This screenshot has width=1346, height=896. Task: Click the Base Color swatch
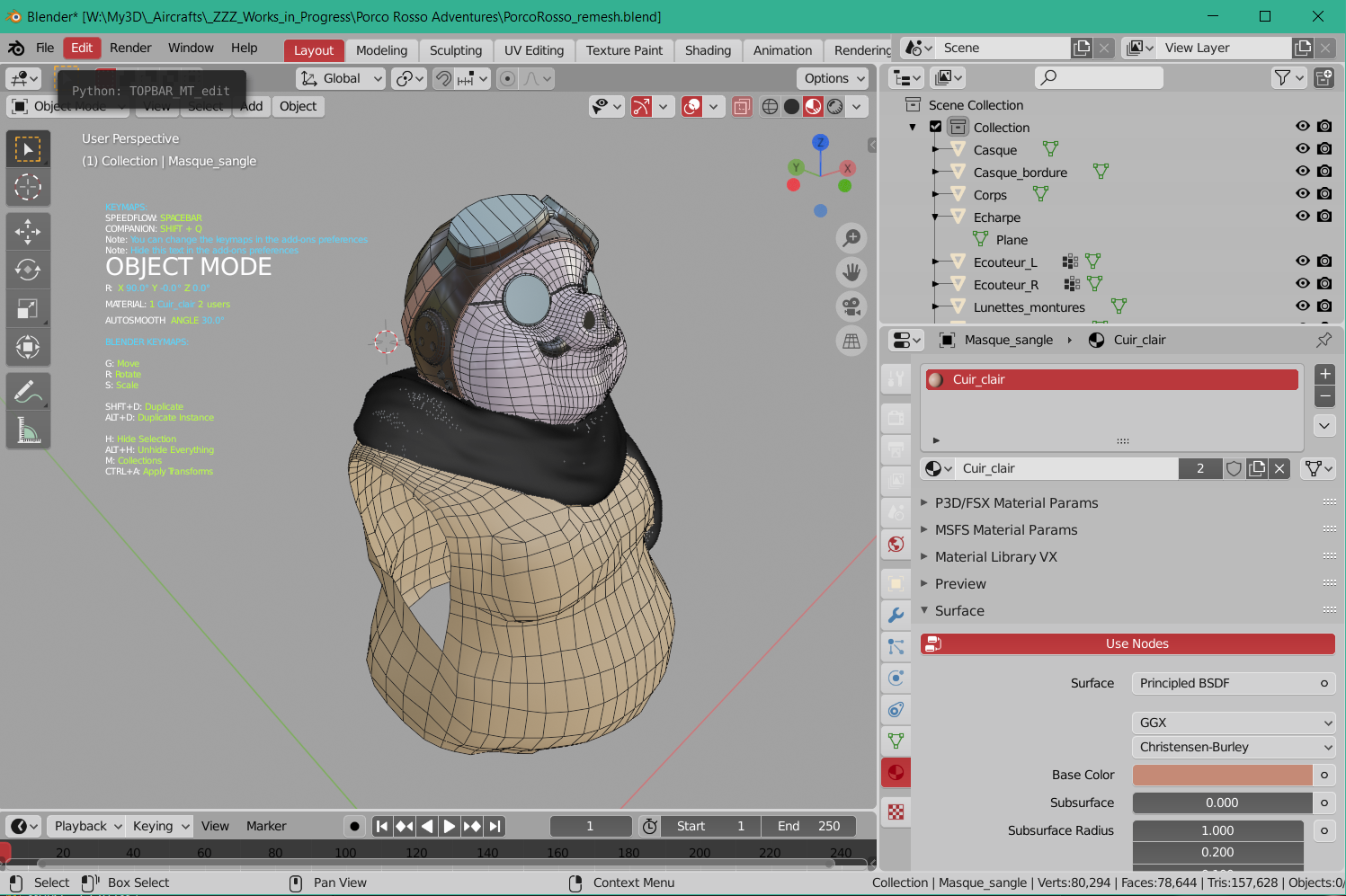click(1222, 775)
